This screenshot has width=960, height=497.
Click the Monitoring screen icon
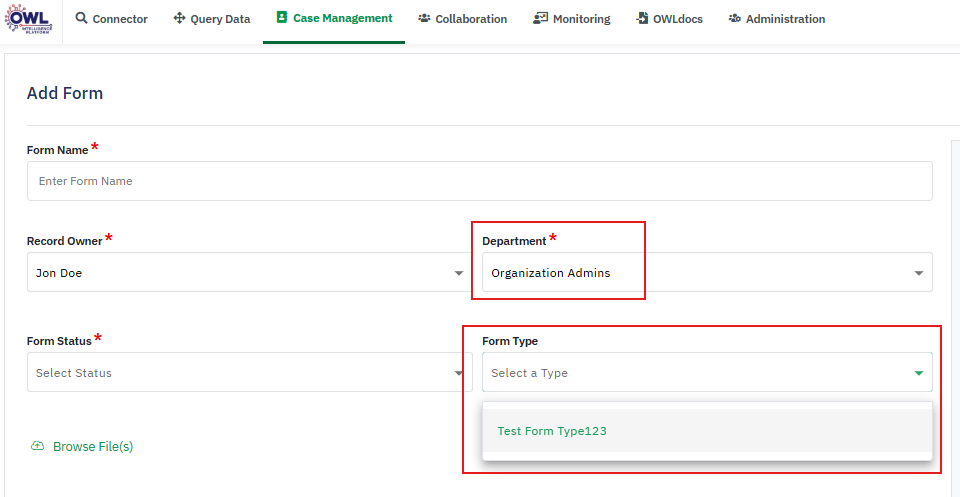click(541, 19)
